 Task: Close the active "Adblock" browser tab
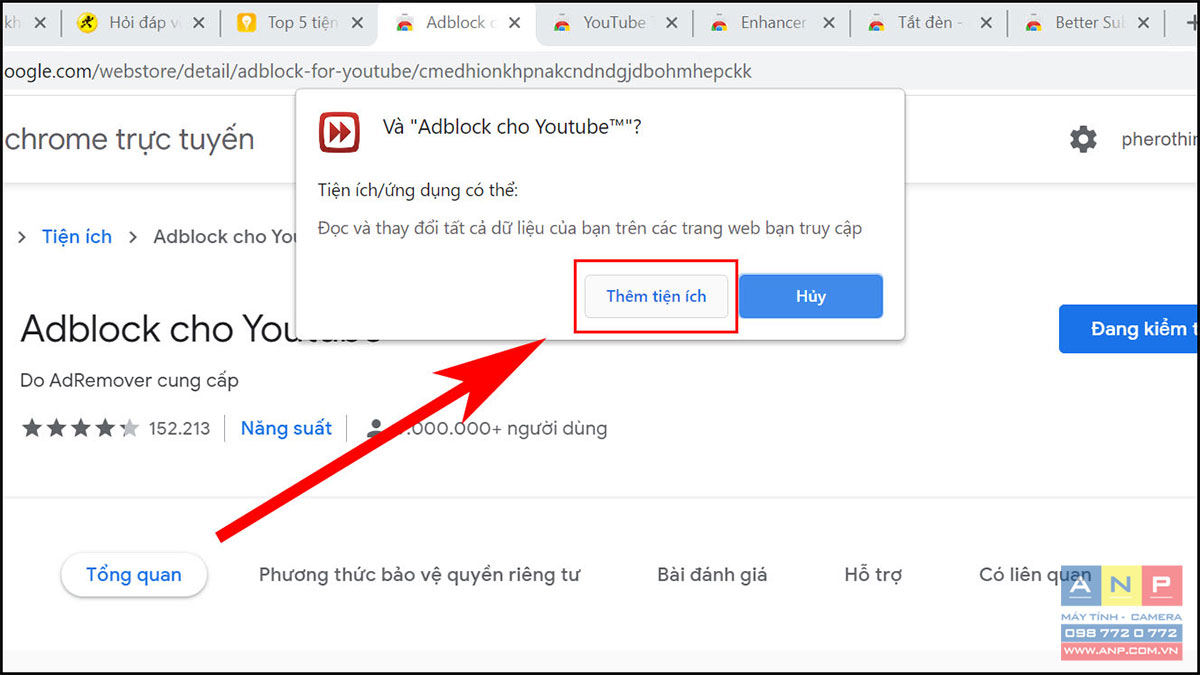pyautogui.click(x=514, y=23)
